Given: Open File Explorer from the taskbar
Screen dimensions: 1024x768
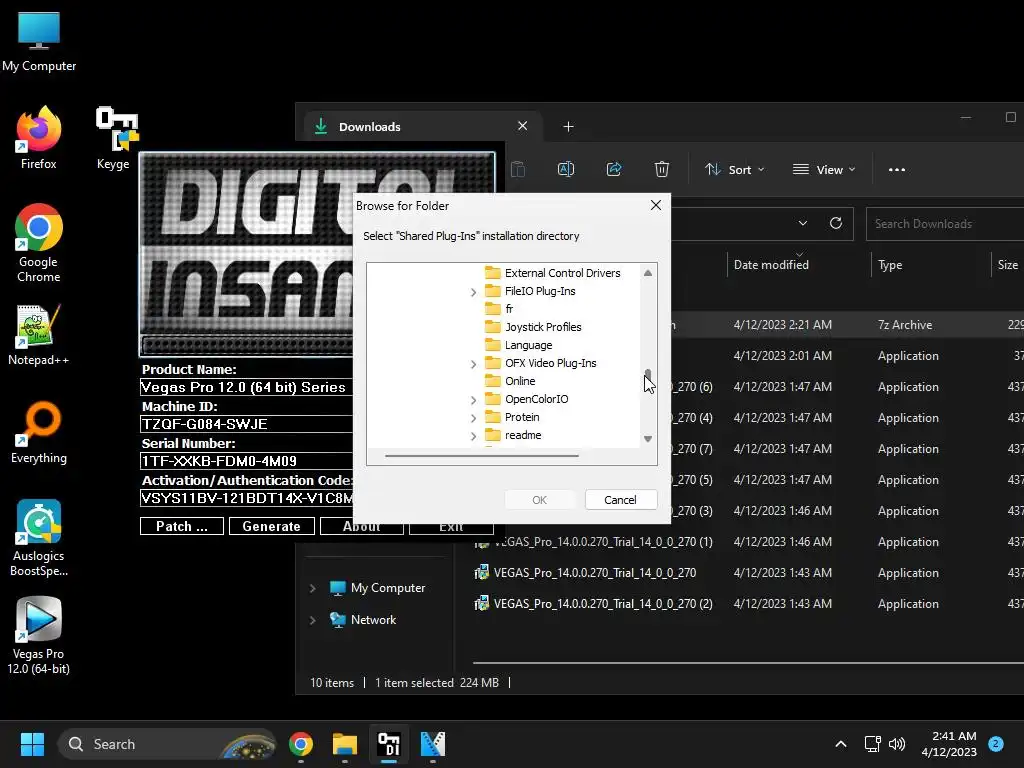Looking at the screenshot, I should (x=345, y=744).
